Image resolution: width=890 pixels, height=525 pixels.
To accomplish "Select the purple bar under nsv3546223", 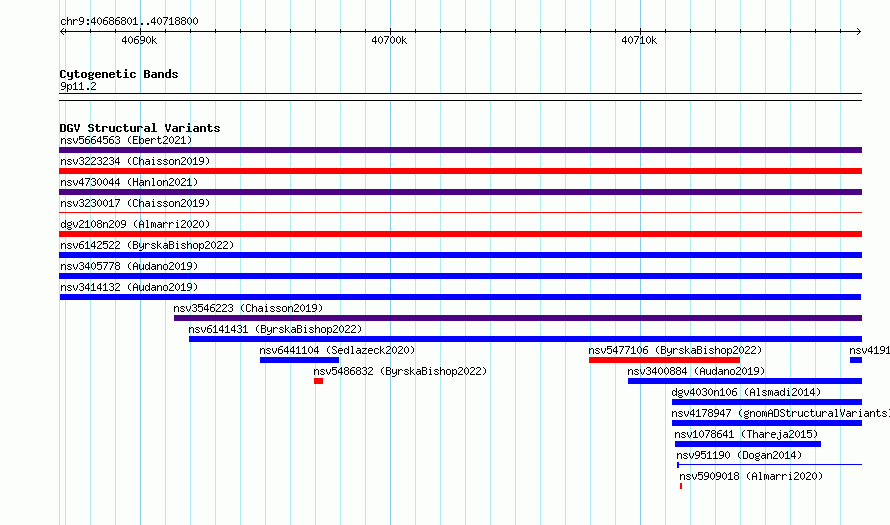I will 518,318.
